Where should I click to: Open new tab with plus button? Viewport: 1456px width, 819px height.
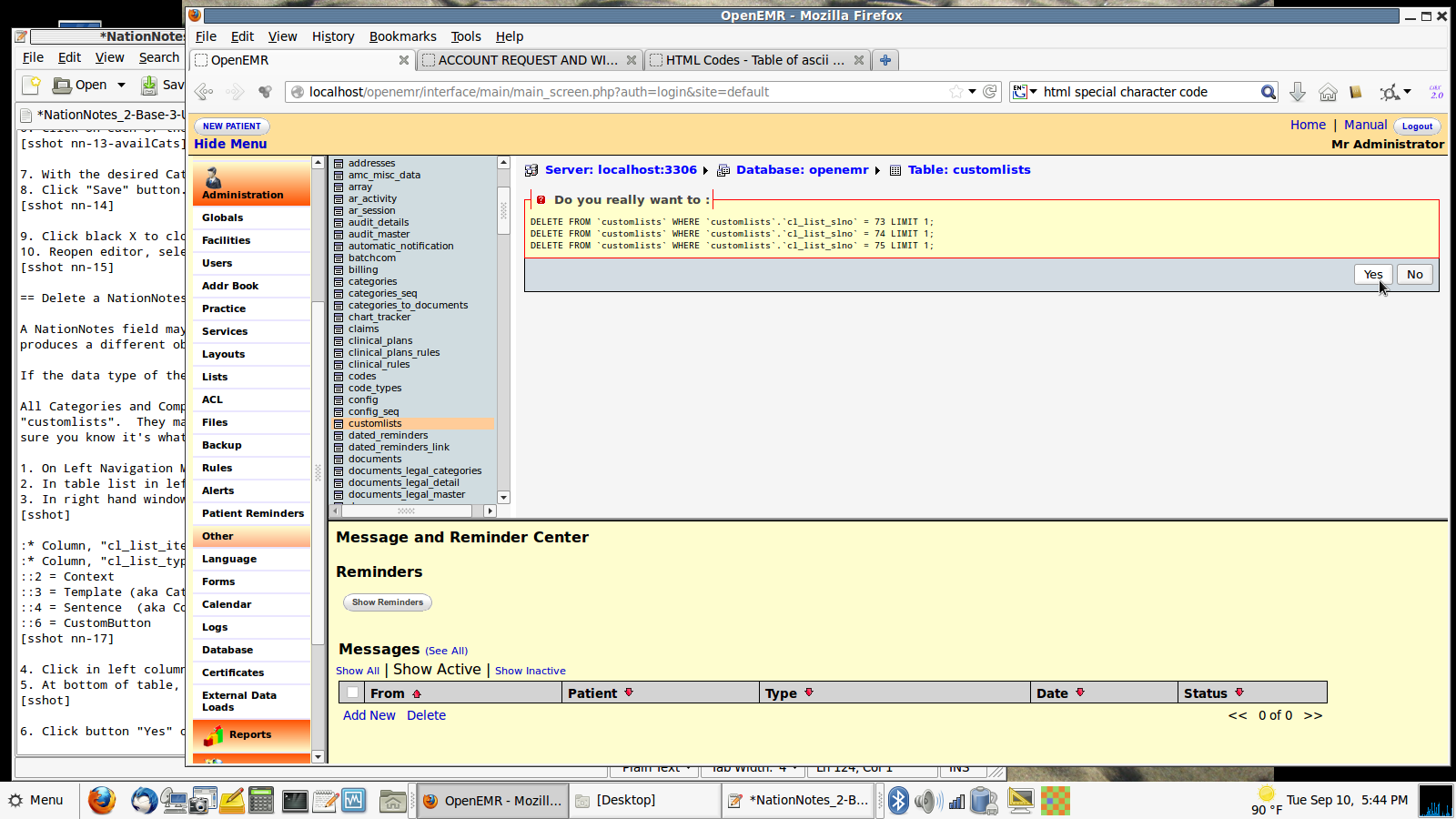click(885, 60)
